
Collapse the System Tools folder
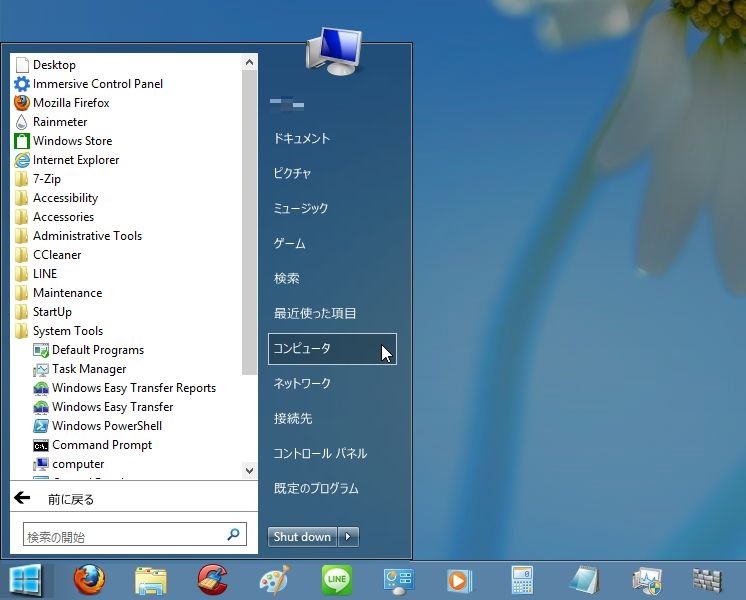(x=59, y=331)
